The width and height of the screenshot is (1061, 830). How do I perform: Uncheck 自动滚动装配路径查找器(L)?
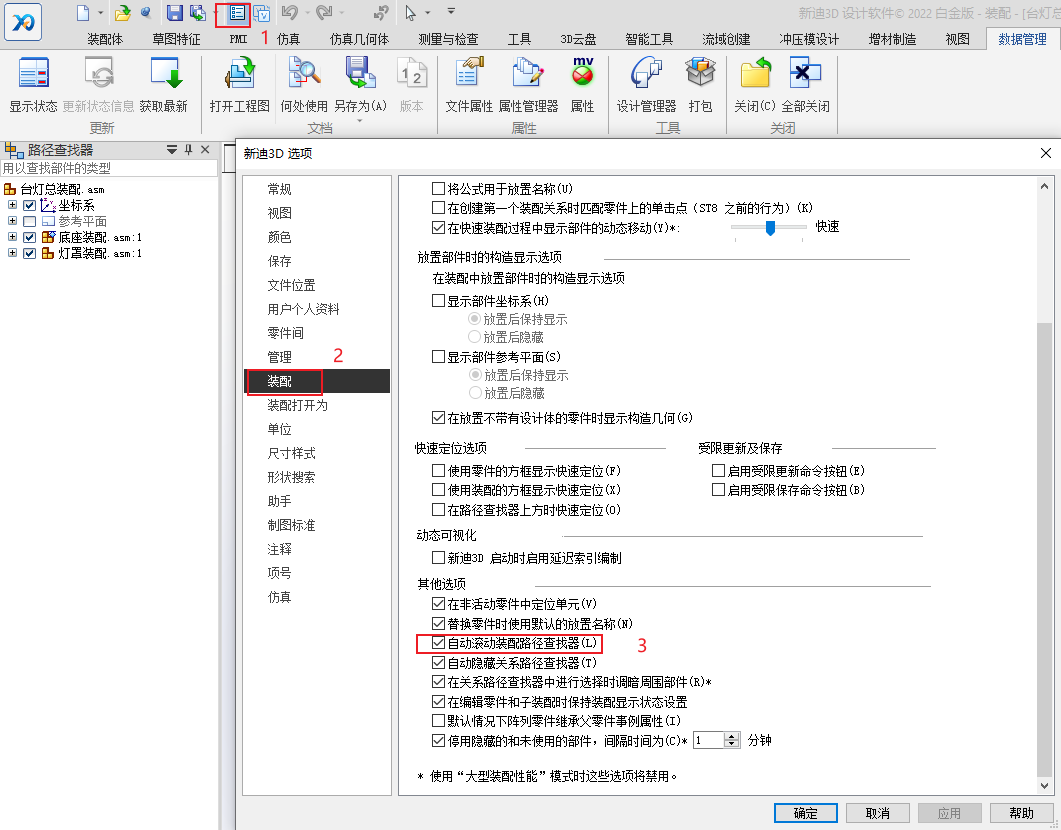[438, 643]
